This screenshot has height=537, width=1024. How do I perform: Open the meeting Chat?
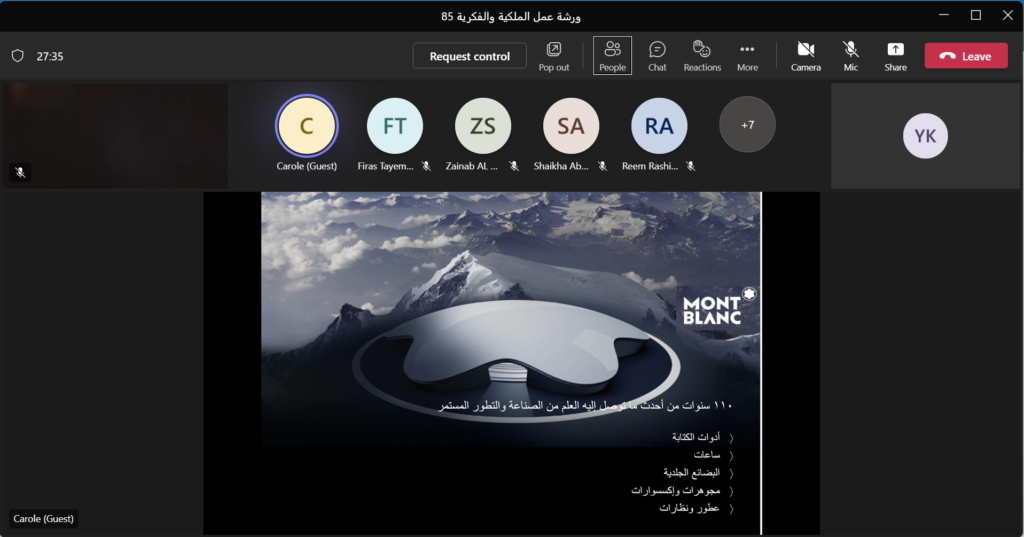[657, 56]
